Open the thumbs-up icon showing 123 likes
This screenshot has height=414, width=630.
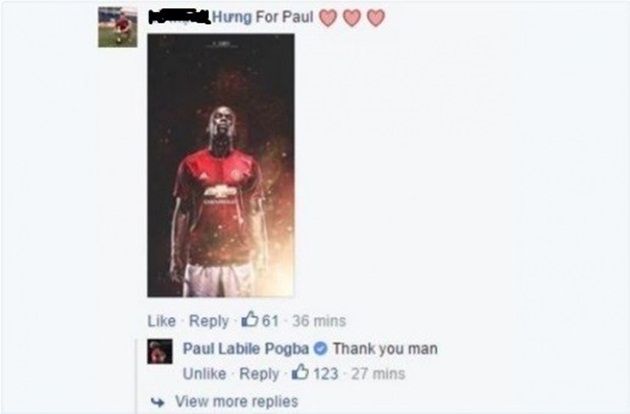300,372
